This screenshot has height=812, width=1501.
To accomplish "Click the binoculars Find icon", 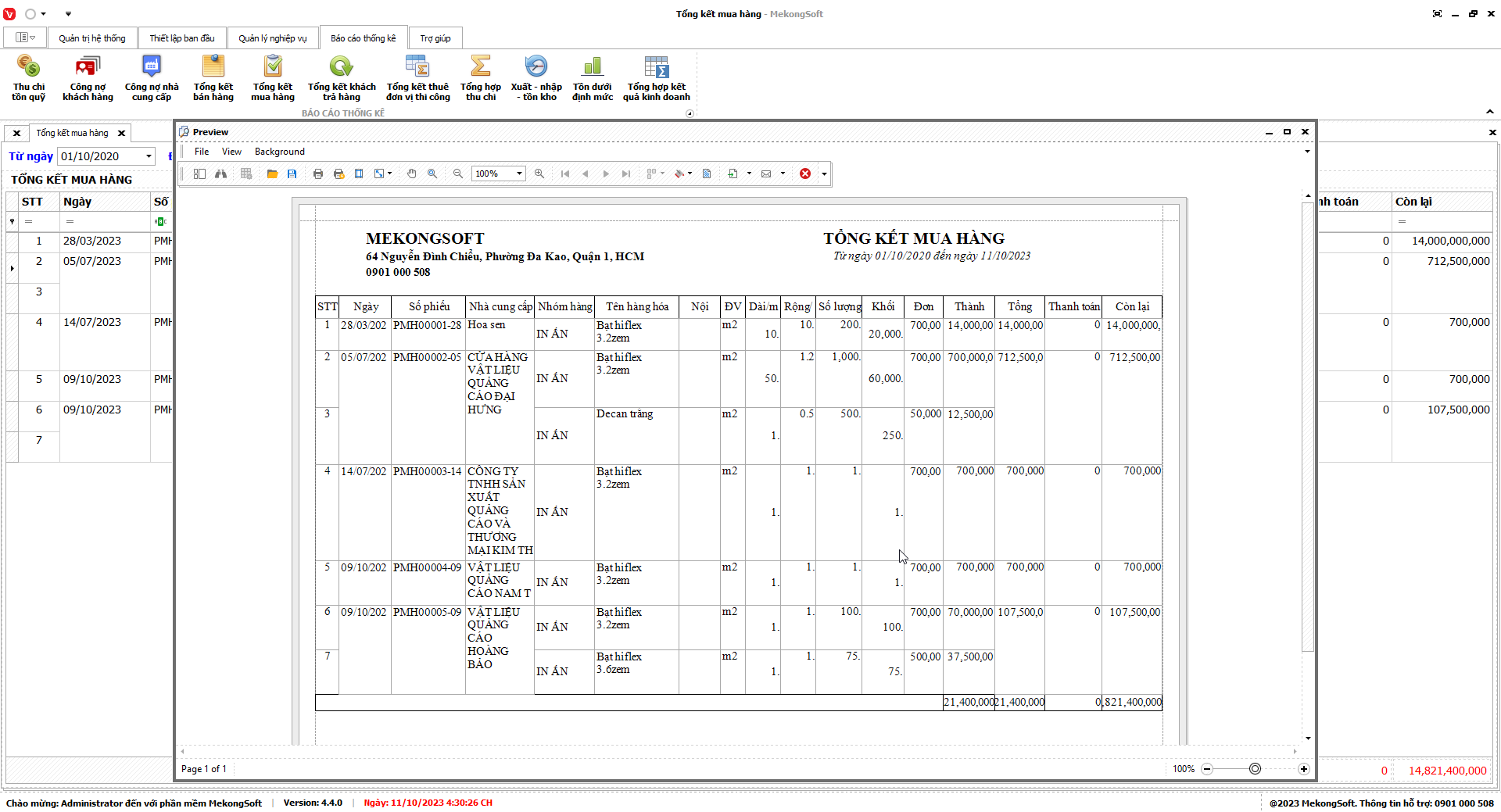I will click(x=221, y=173).
